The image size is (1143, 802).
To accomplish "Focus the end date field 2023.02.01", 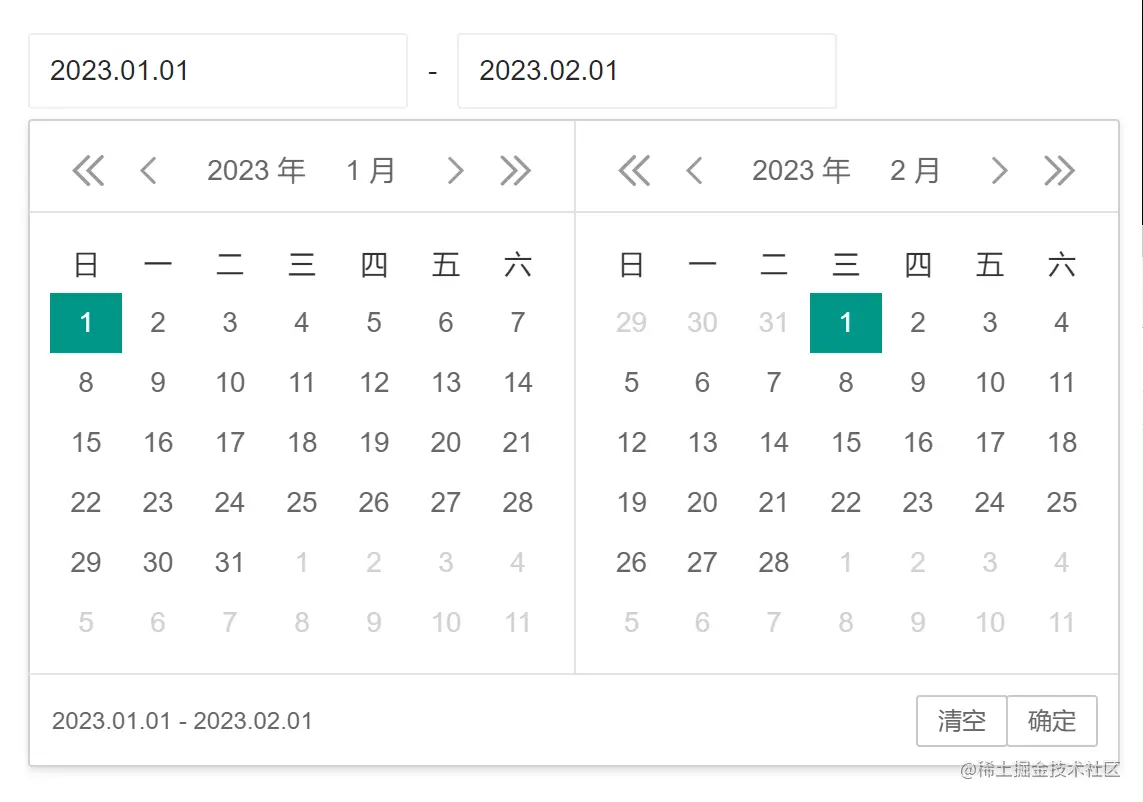I will click(x=646, y=71).
